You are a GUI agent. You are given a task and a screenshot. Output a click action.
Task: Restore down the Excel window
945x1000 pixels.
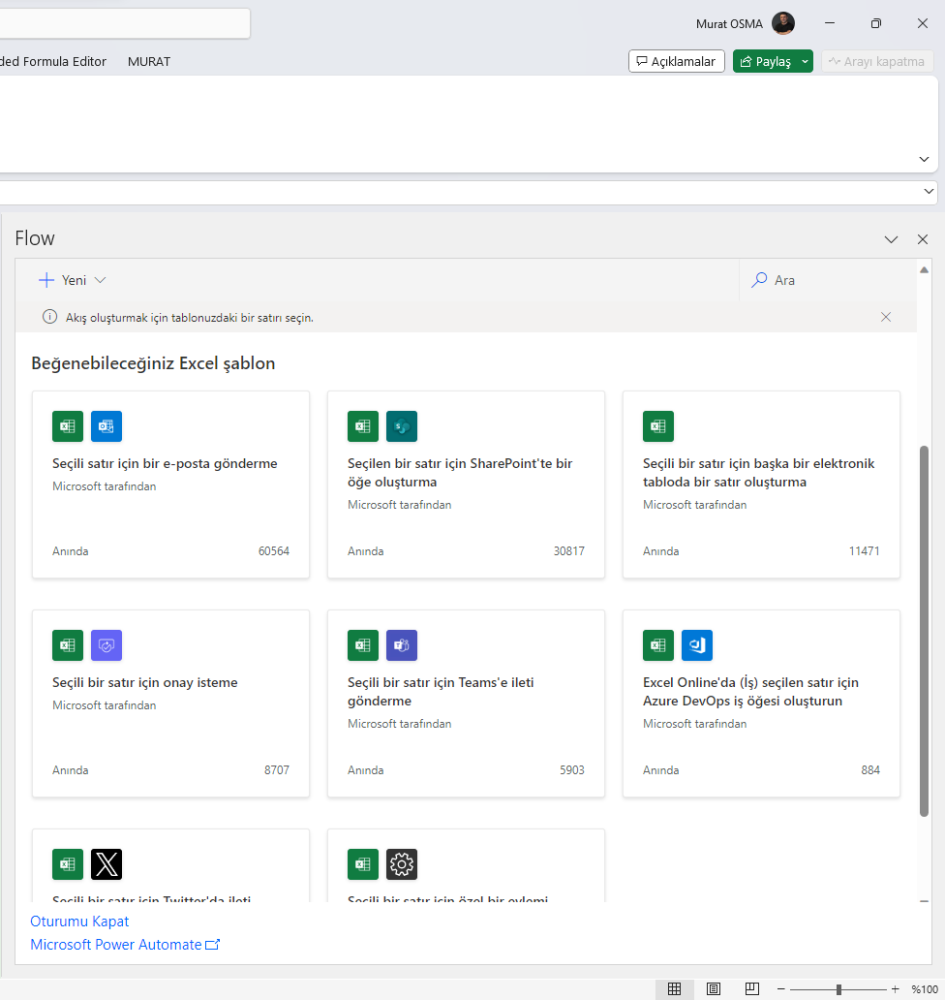tap(876, 24)
